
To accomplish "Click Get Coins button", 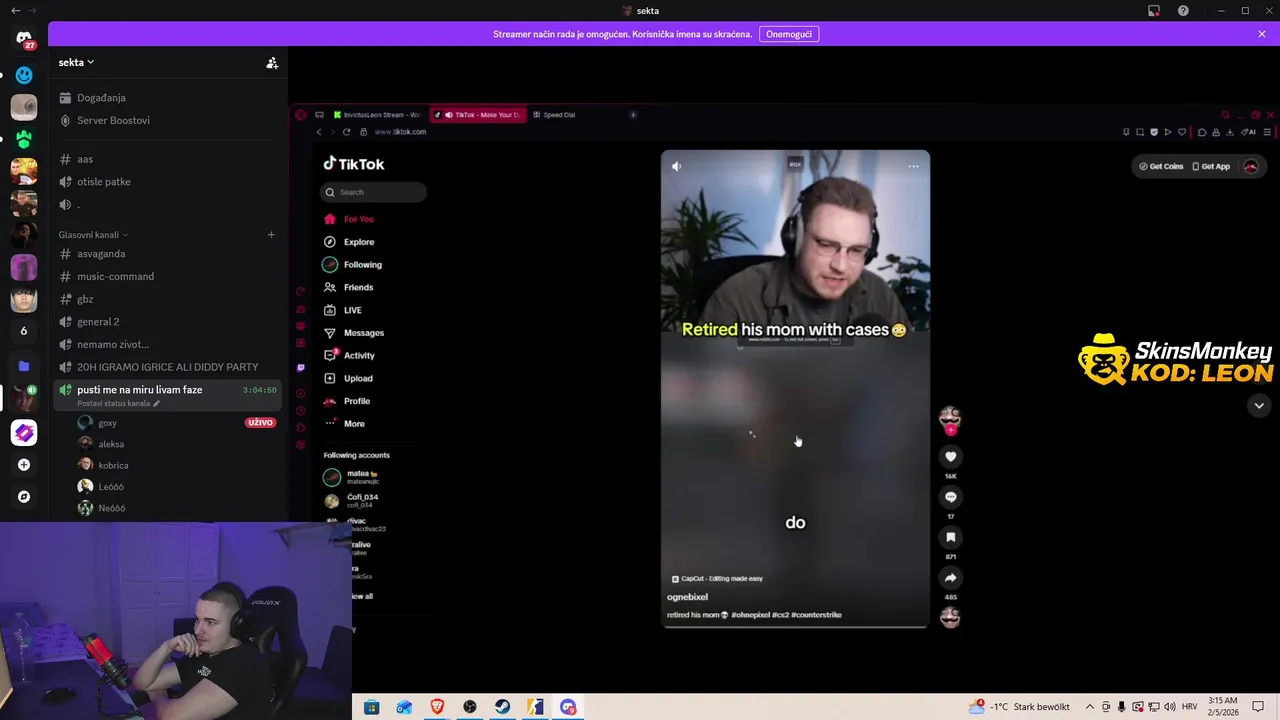I will [x=1161, y=166].
